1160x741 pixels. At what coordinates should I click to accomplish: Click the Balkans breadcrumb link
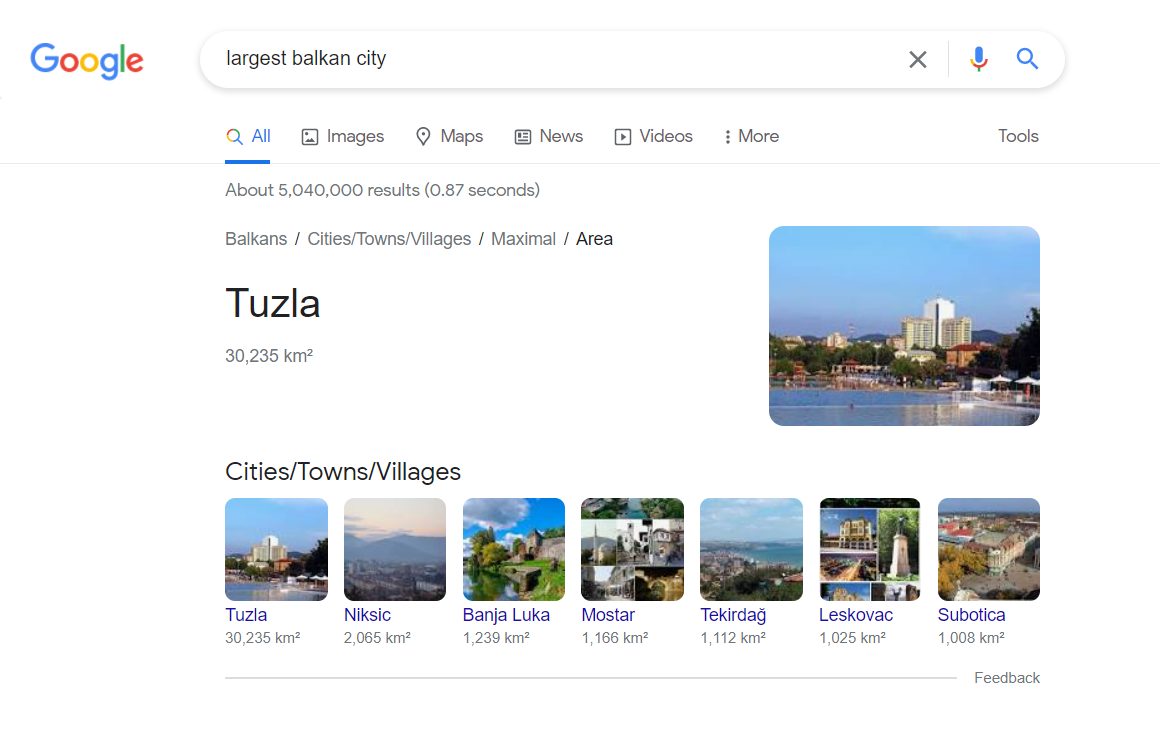(x=256, y=239)
